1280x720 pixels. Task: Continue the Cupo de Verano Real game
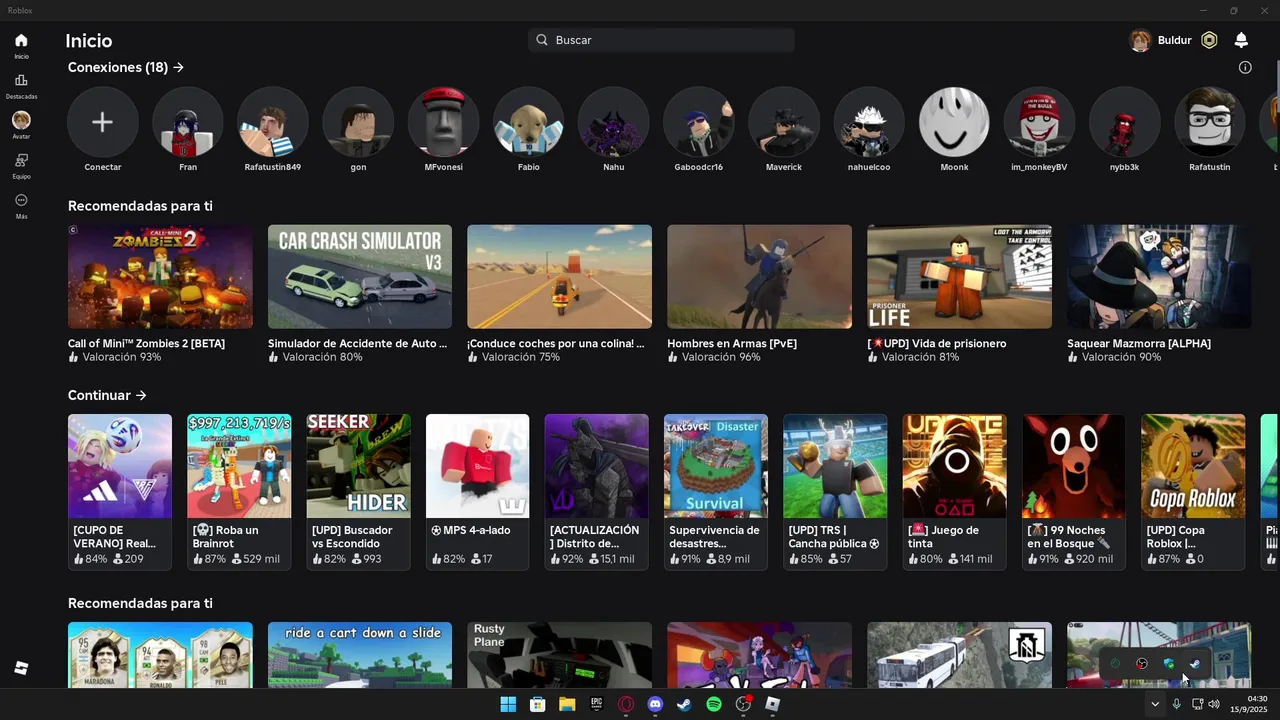[x=120, y=492]
